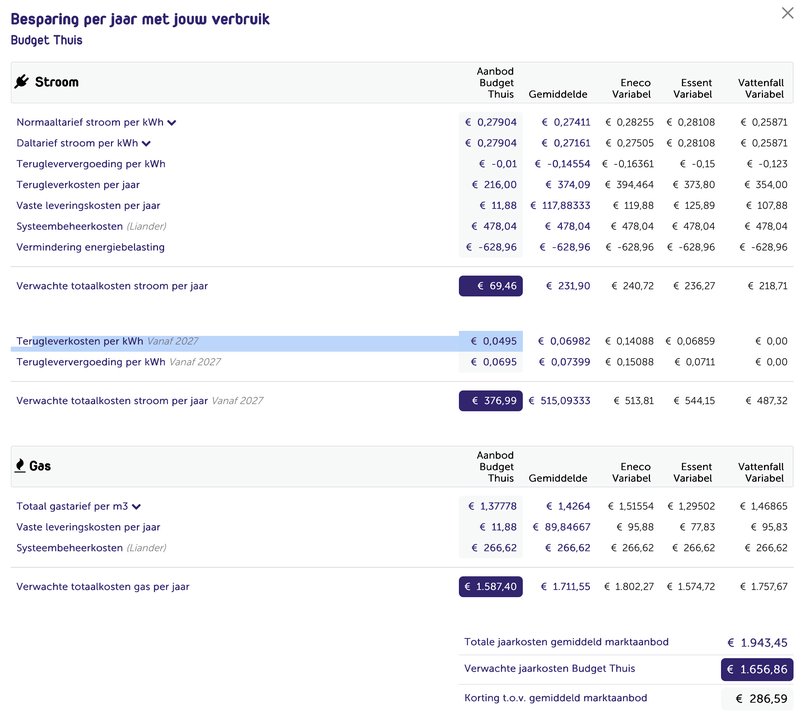Close the savings overview dialog

787,13
